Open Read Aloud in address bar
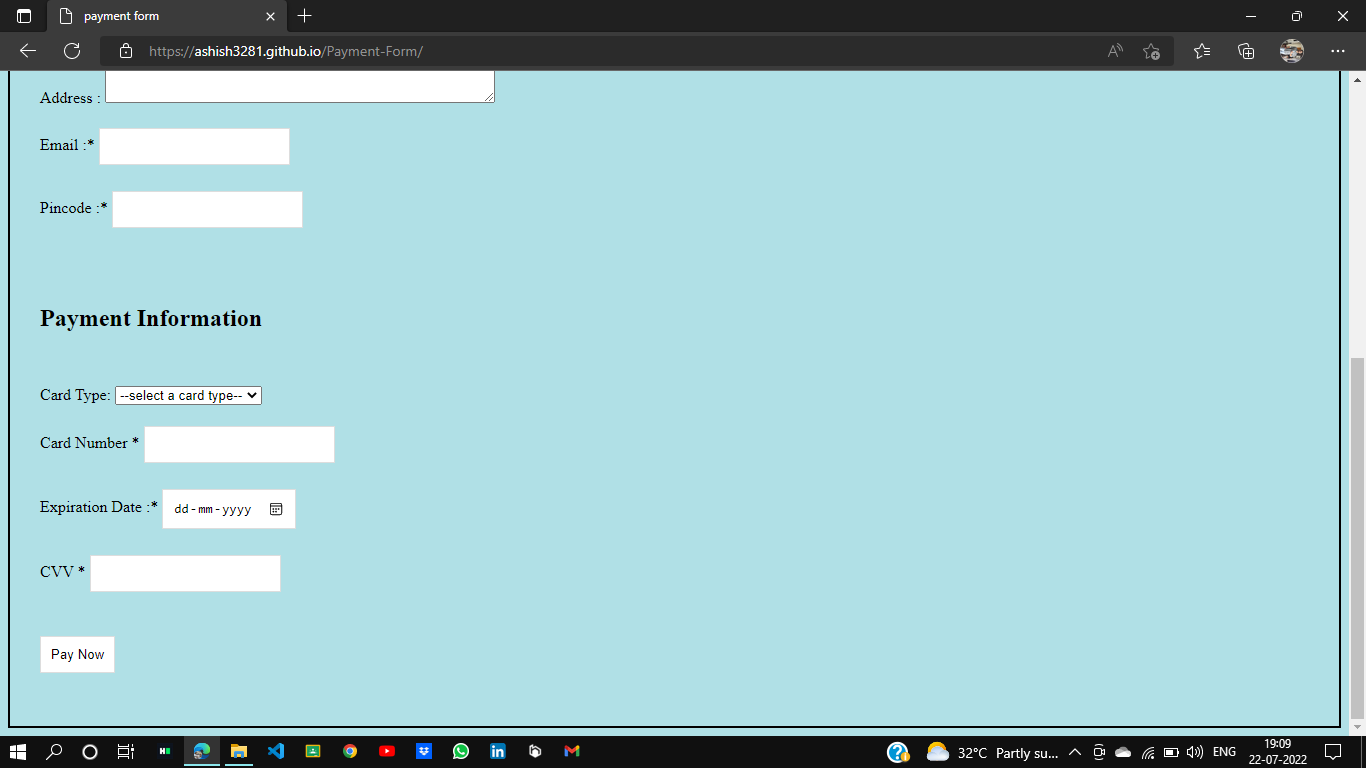The image size is (1366, 768). [x=1115, y=51]
